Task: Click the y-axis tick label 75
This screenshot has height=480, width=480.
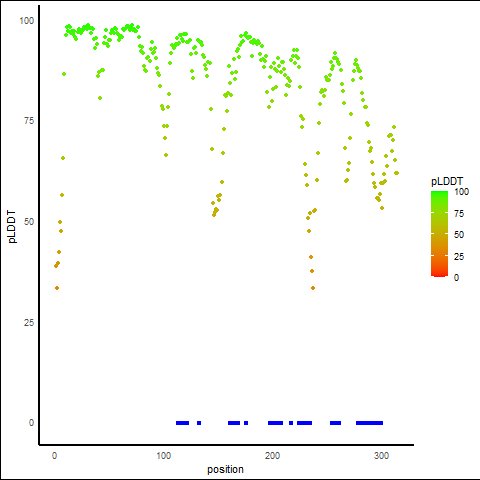Action: [x=29, y=121]
